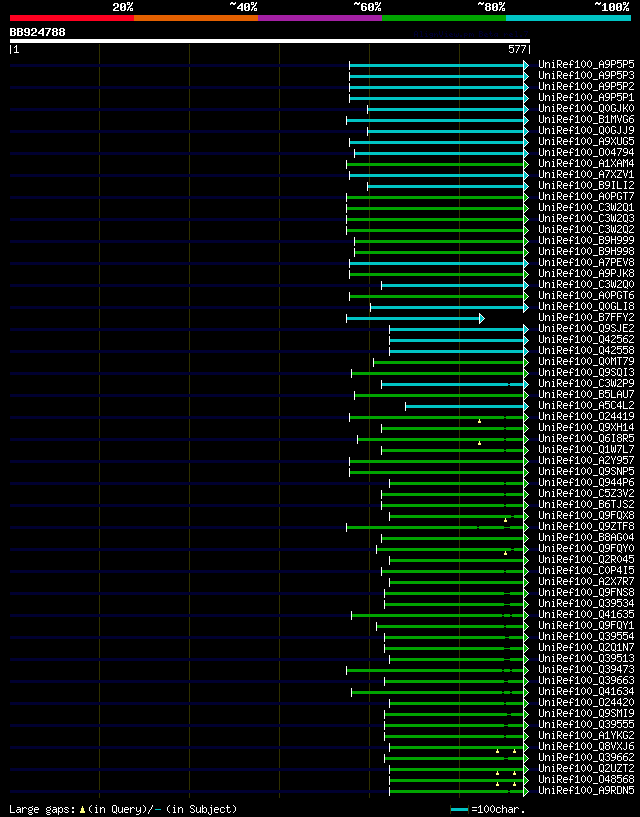Open hit UniRef100_A9P5P5
The width and height of the screenshot is (640, 817).
(586, 65)
